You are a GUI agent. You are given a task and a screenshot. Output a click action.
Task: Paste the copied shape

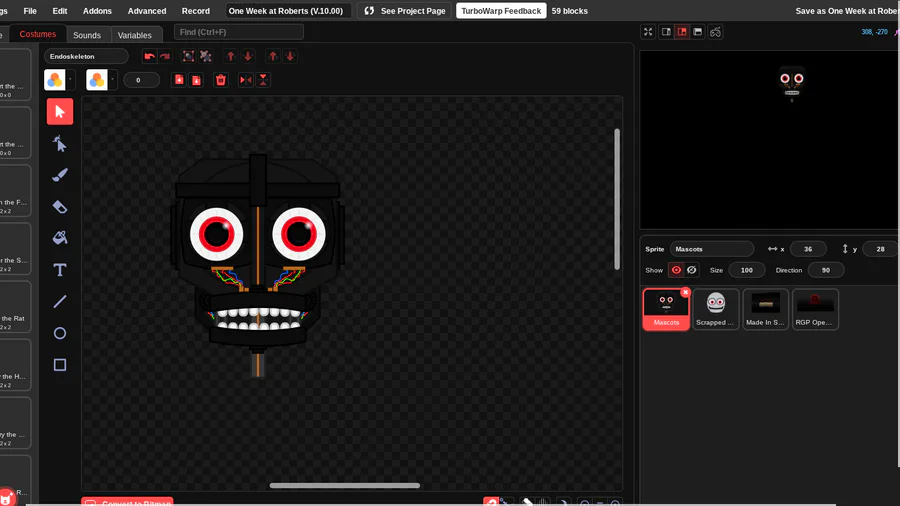point(196,80)
